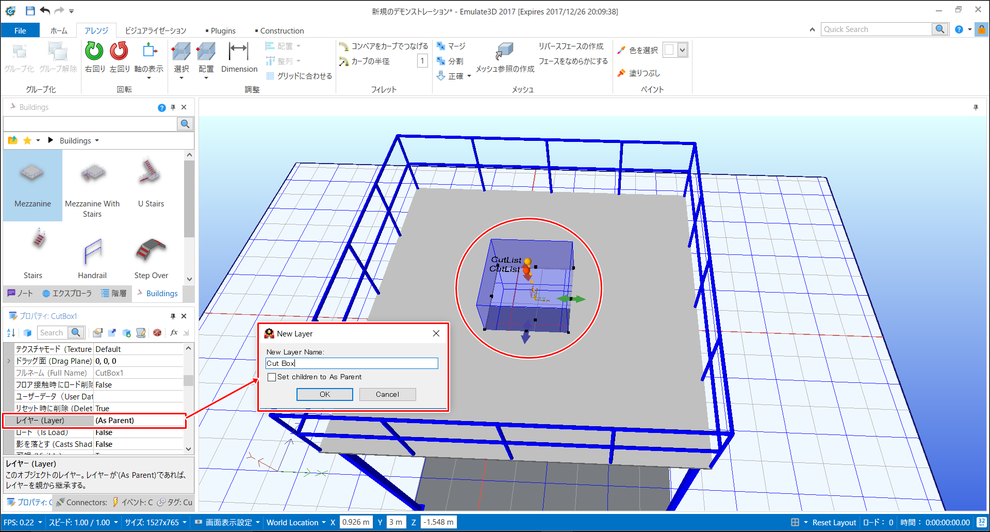Click the Buildings panel help icon
990x532 pixels.
click(162, 107)
